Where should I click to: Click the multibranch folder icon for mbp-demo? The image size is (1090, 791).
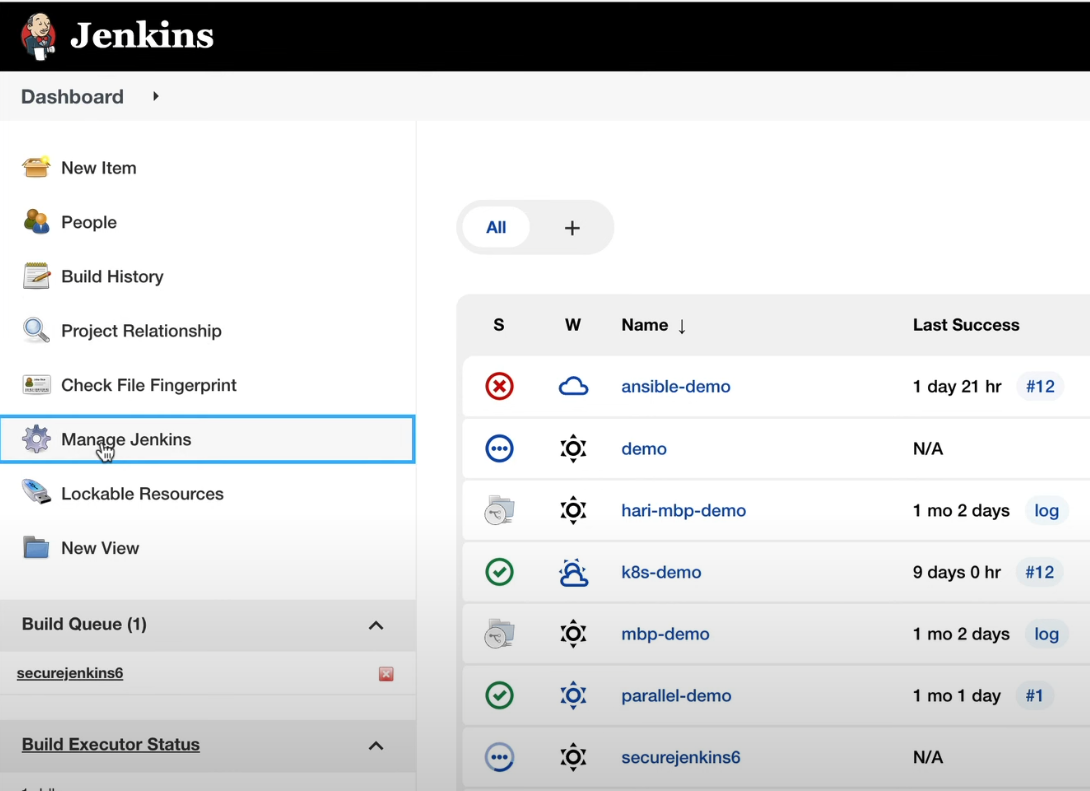(x=499, y=633)
